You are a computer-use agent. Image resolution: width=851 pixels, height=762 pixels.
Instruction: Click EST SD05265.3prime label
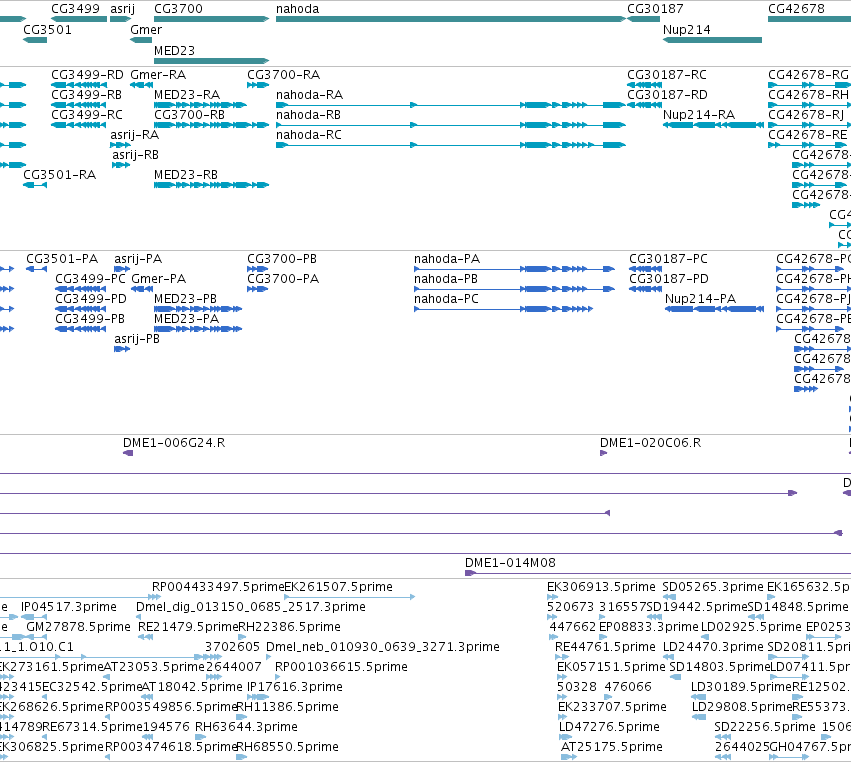pyautogui.click(x=713, y=587)
